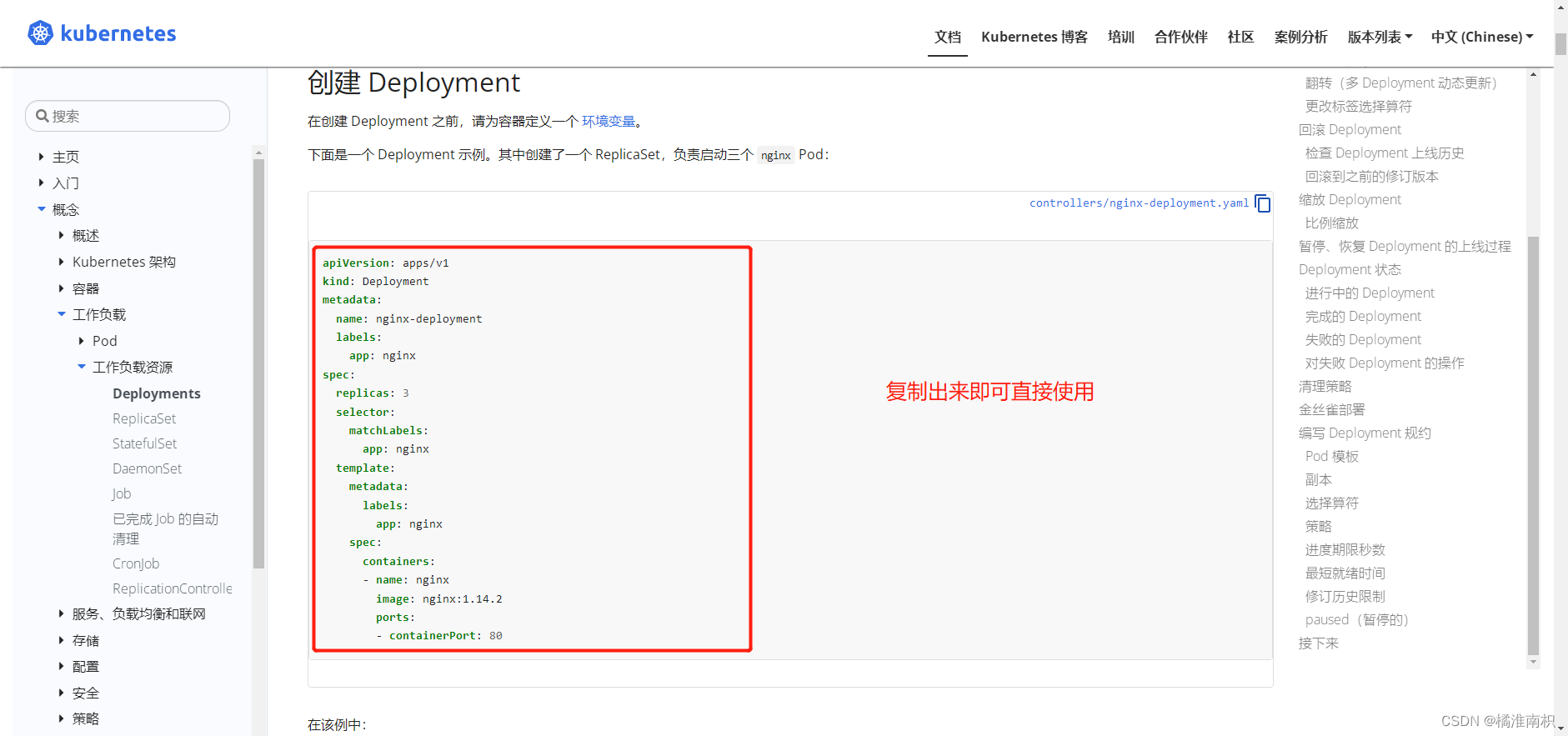
Task: Open DaemonSet sidebar page
Action: 148,468
